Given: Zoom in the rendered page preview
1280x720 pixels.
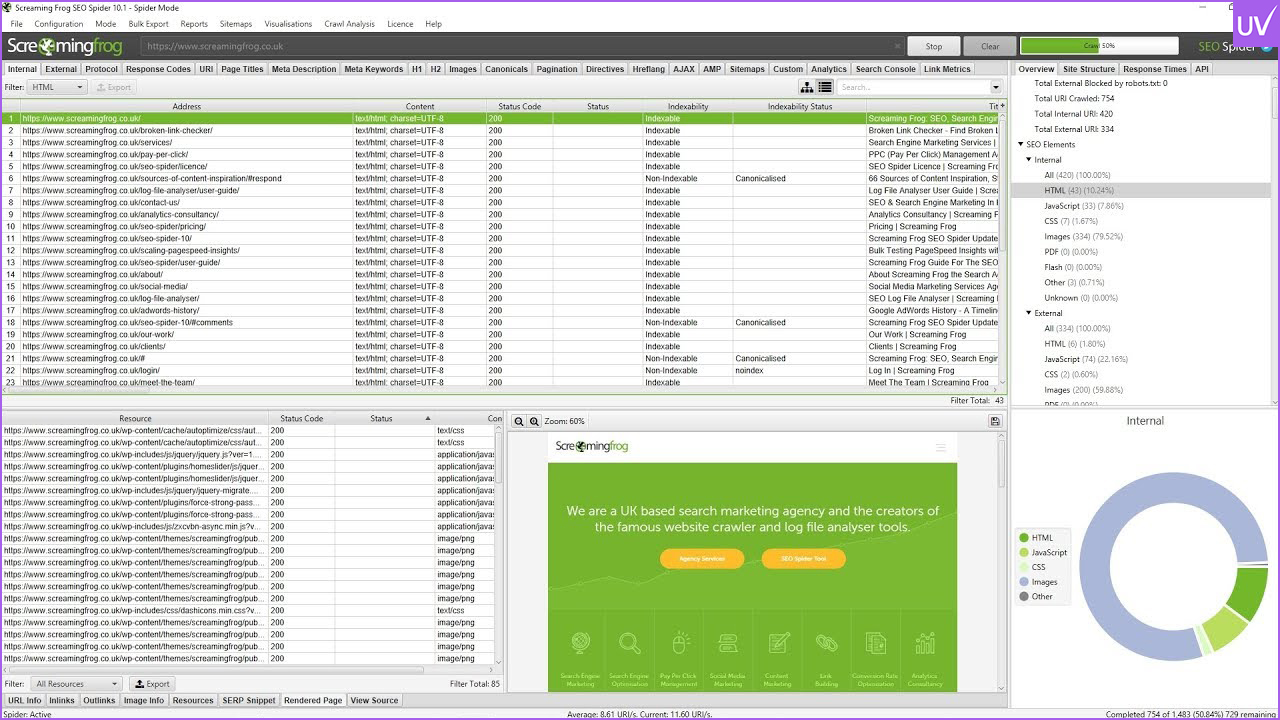Looking at the screenshot, I should pyautogui.click(x=534, y=422).
